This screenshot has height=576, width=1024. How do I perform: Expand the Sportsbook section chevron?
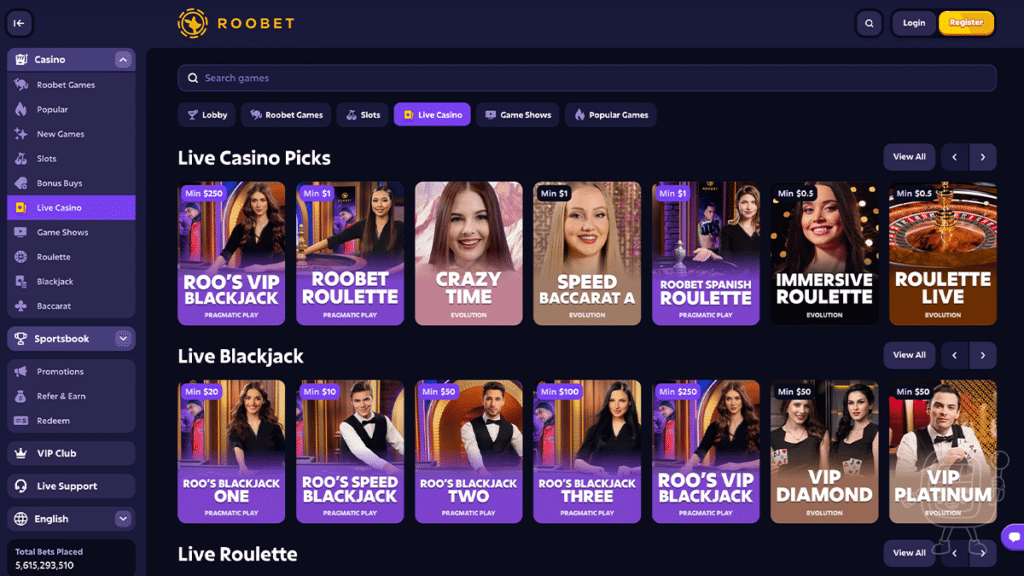(x=123, y=338)
